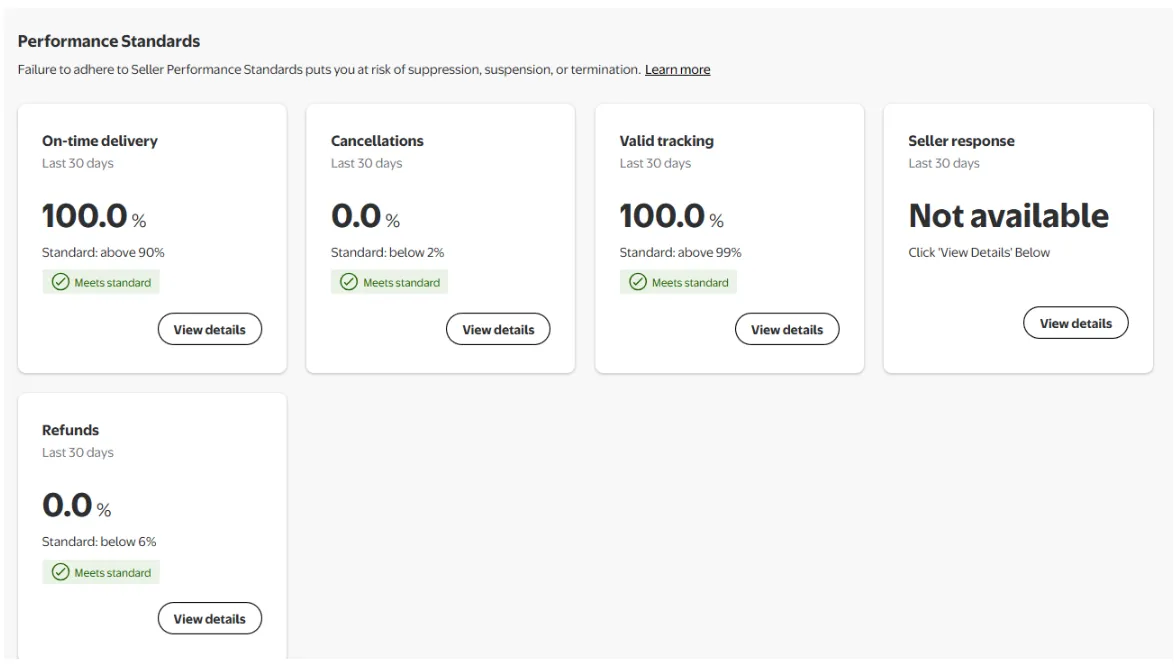Click the 'Failure to adhere' warning sentence
This screenshot has height=667, width=1174.
pos(329,70)
